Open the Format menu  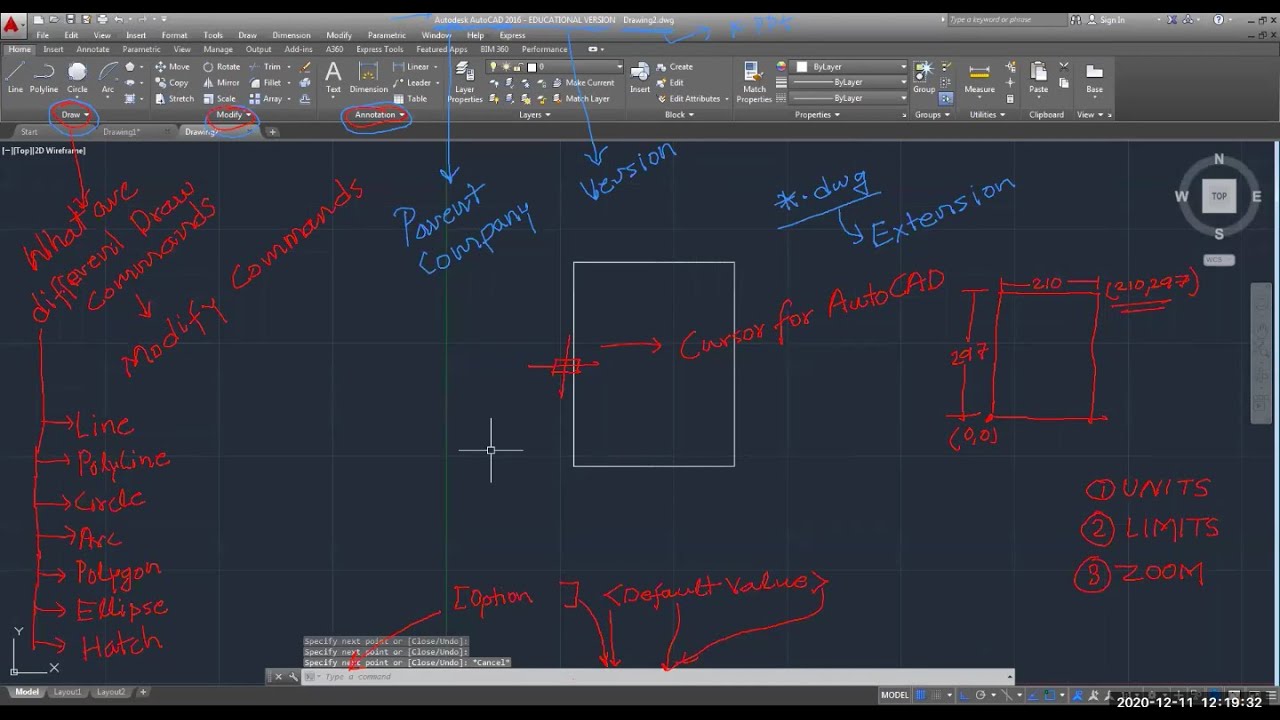174,35
